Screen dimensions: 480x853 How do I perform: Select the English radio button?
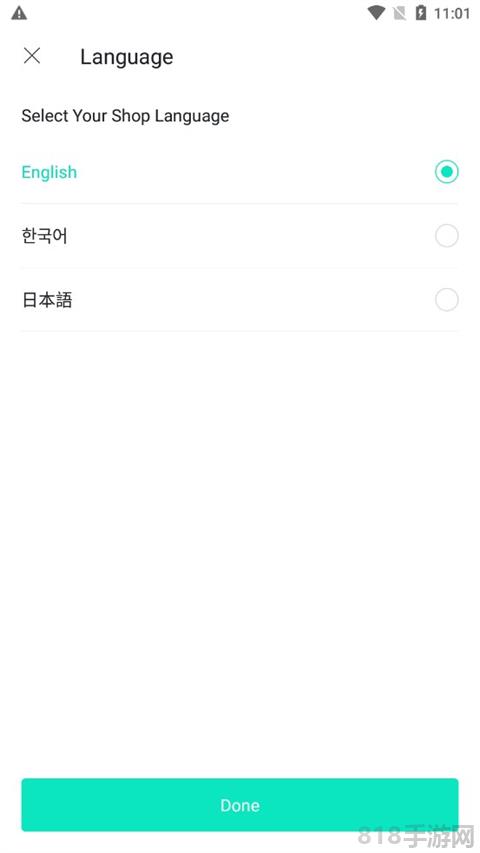[447, 172]
